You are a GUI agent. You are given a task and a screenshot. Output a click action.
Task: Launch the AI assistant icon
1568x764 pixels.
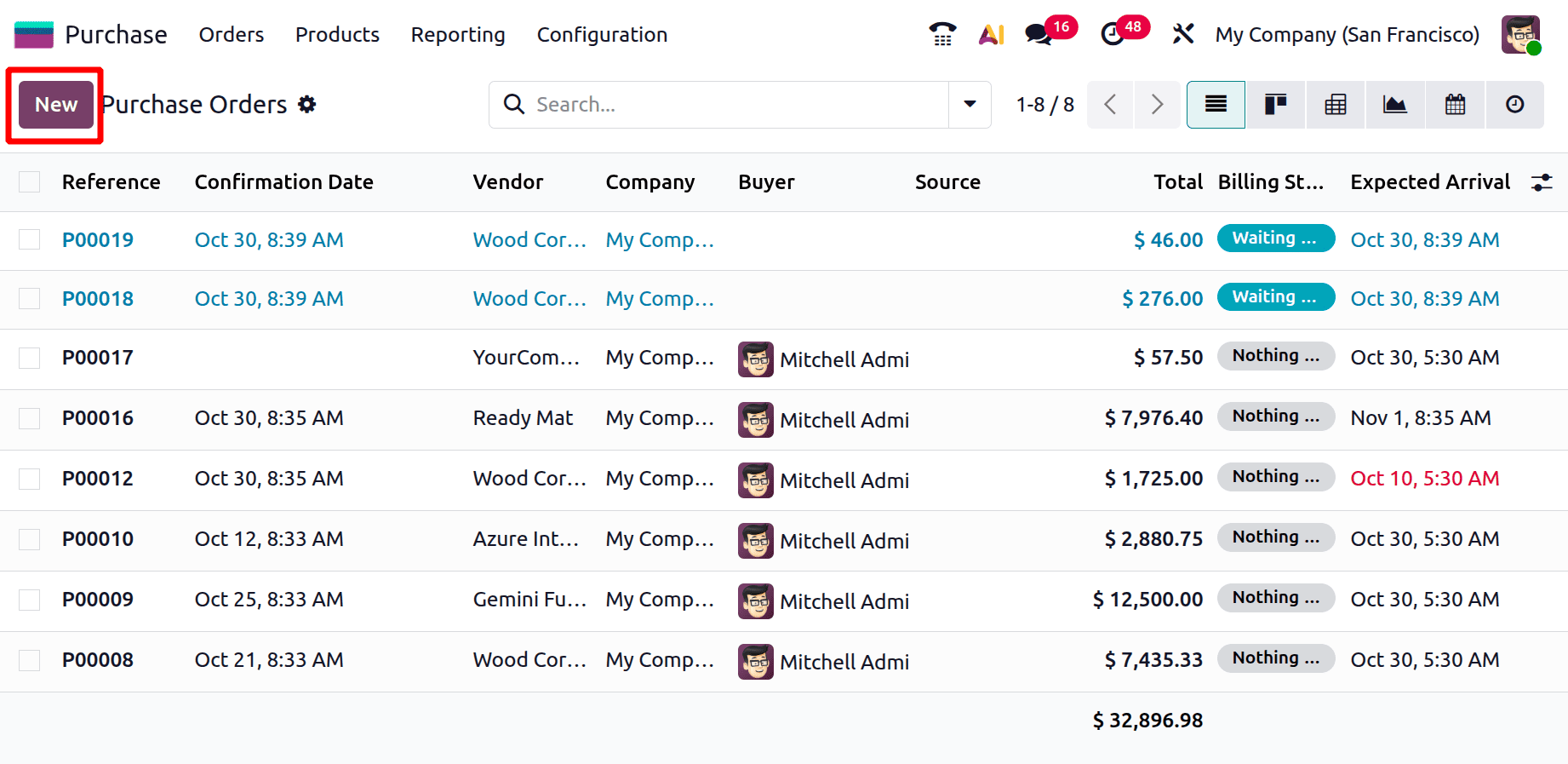991,34
